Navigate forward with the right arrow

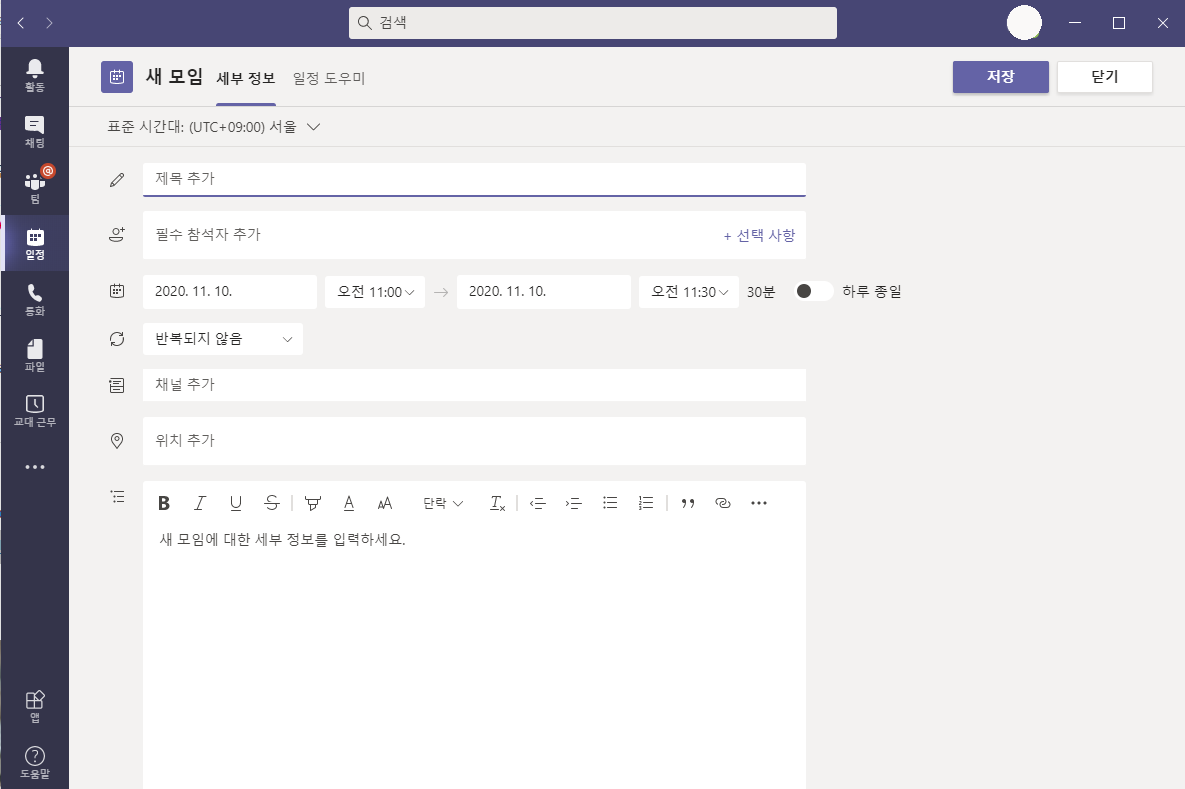click(49, 23)
